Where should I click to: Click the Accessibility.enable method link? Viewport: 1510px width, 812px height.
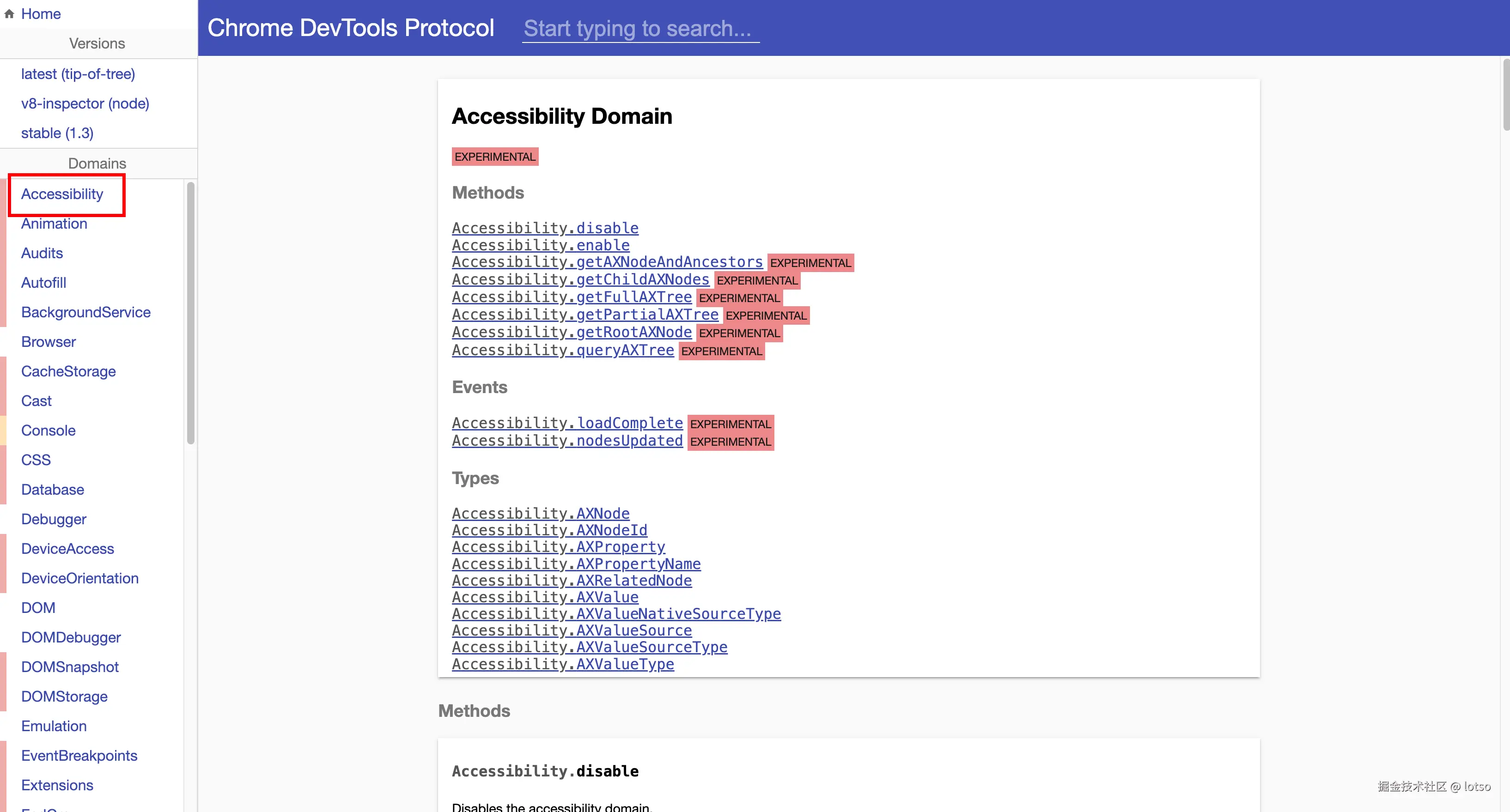click(x=541, y=245)
